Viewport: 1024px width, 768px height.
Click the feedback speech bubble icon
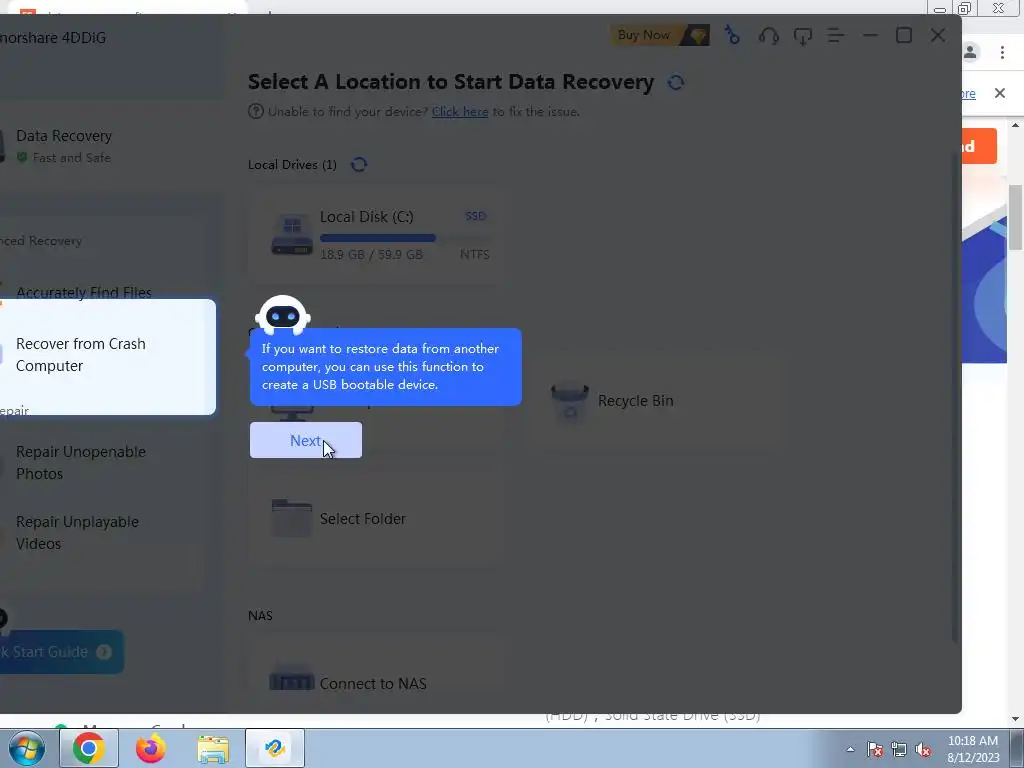(x=803, y=36)
